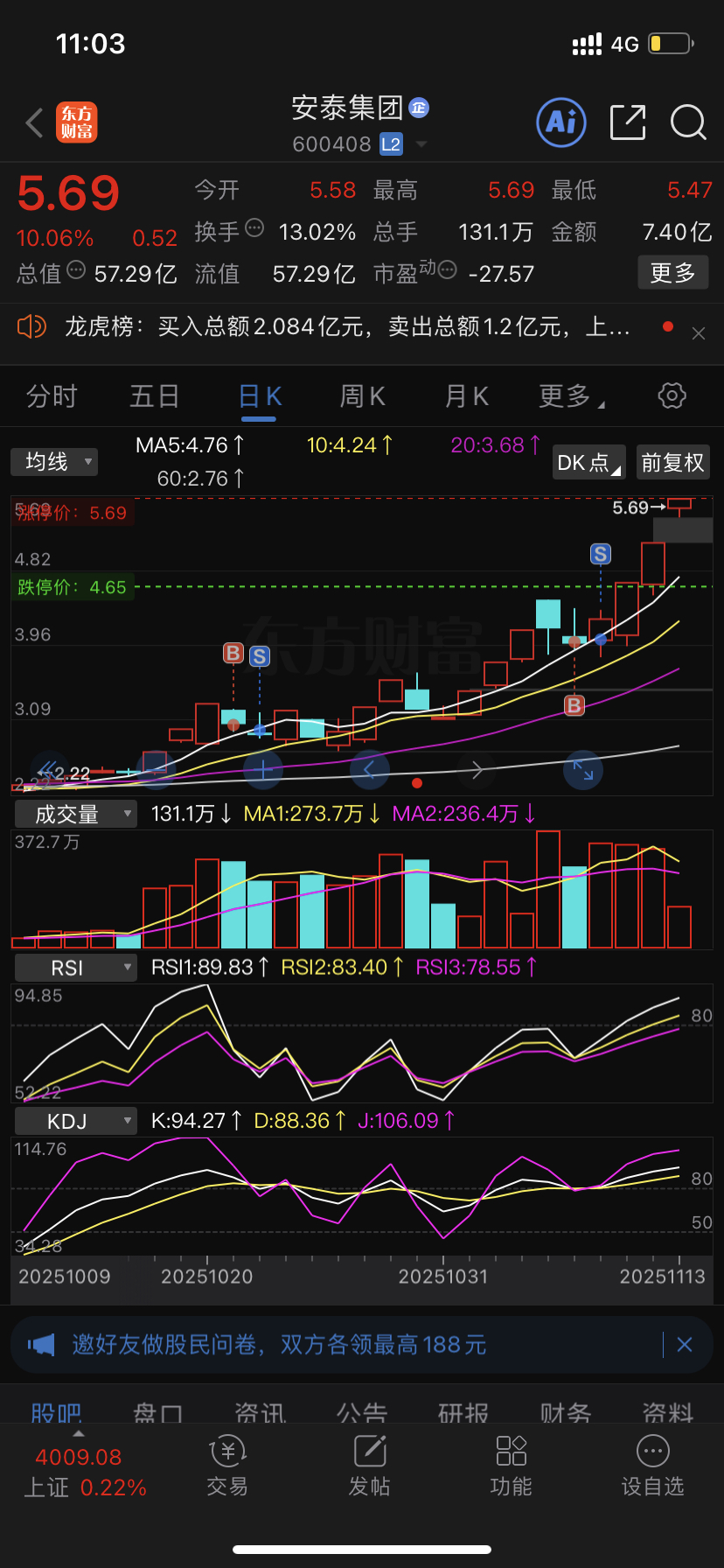Open the 盘口 tab

click(x=158, y=1411)
